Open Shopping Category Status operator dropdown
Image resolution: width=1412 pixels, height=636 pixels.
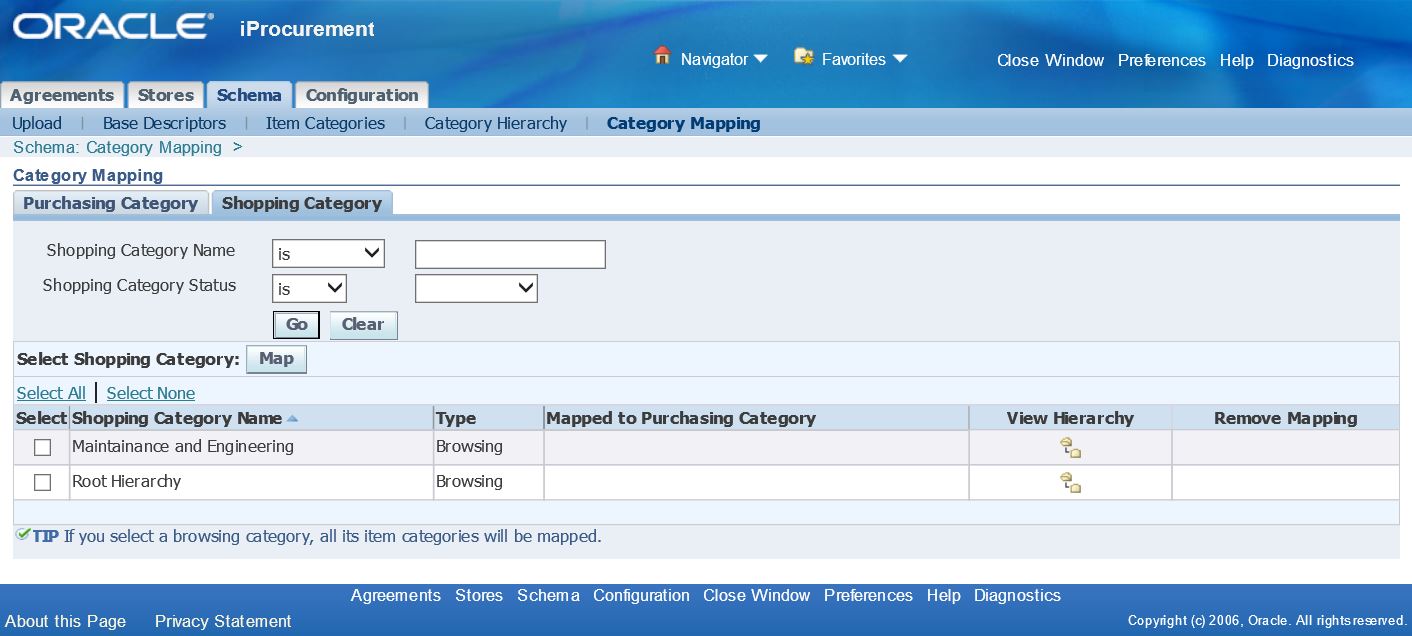(x=309, y=289)
